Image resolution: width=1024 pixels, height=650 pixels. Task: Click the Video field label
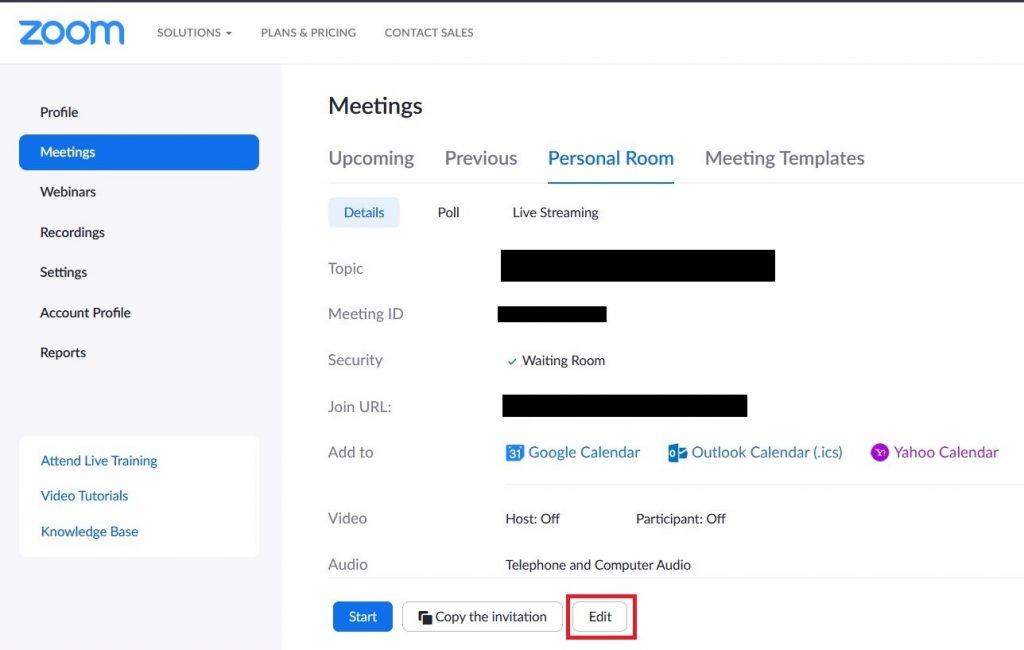click(x=347, y=518)
